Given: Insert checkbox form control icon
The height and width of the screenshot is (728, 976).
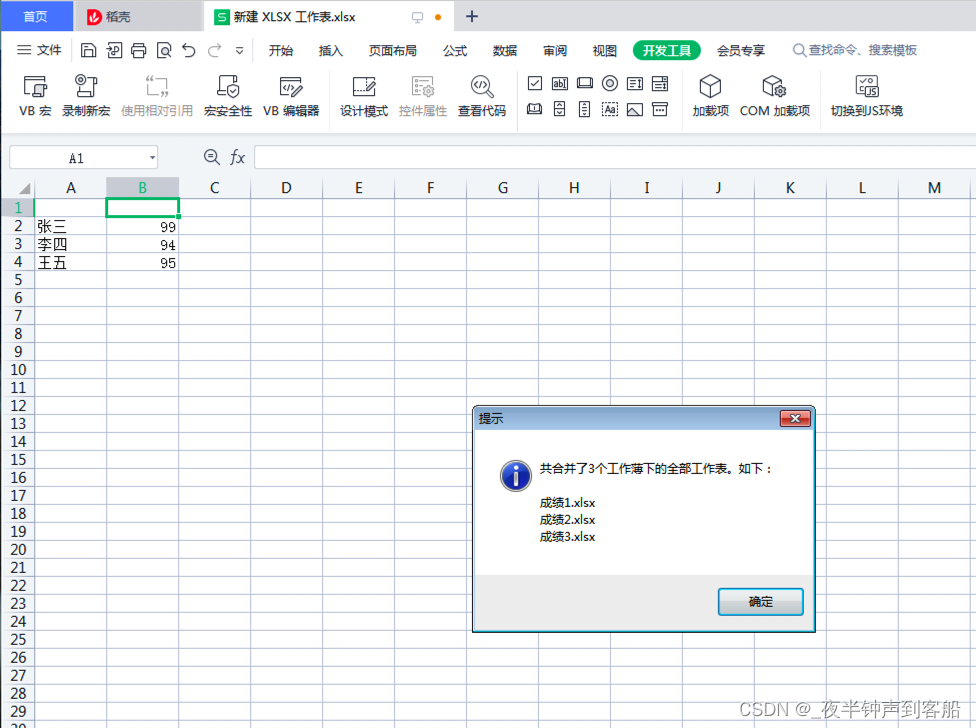Looking at the screenshot, I should pos(535,83).
